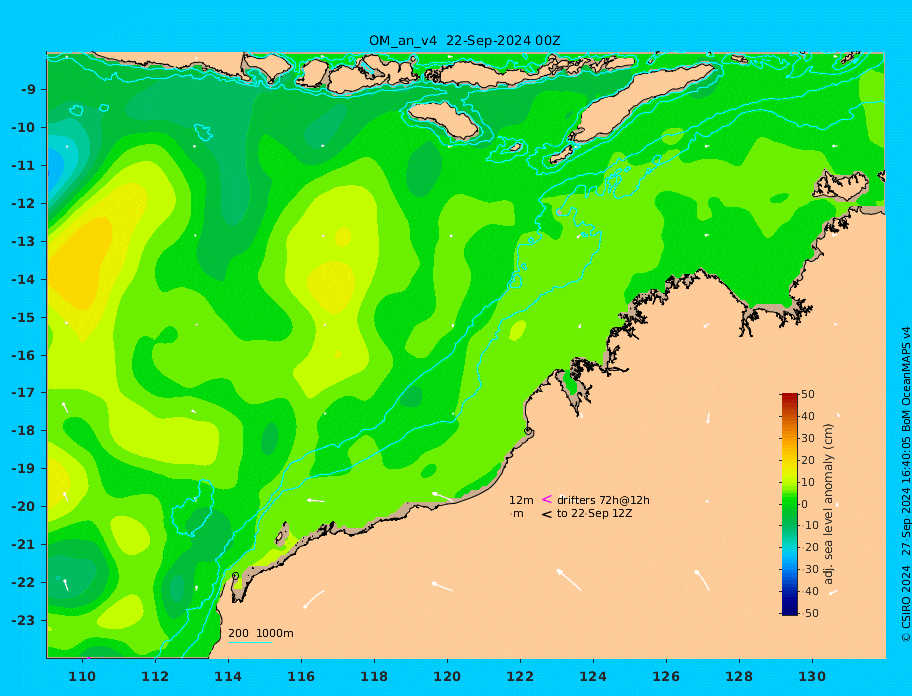
Task: Click the colorbar tick label 40
Action: click(x=807, y=416)
